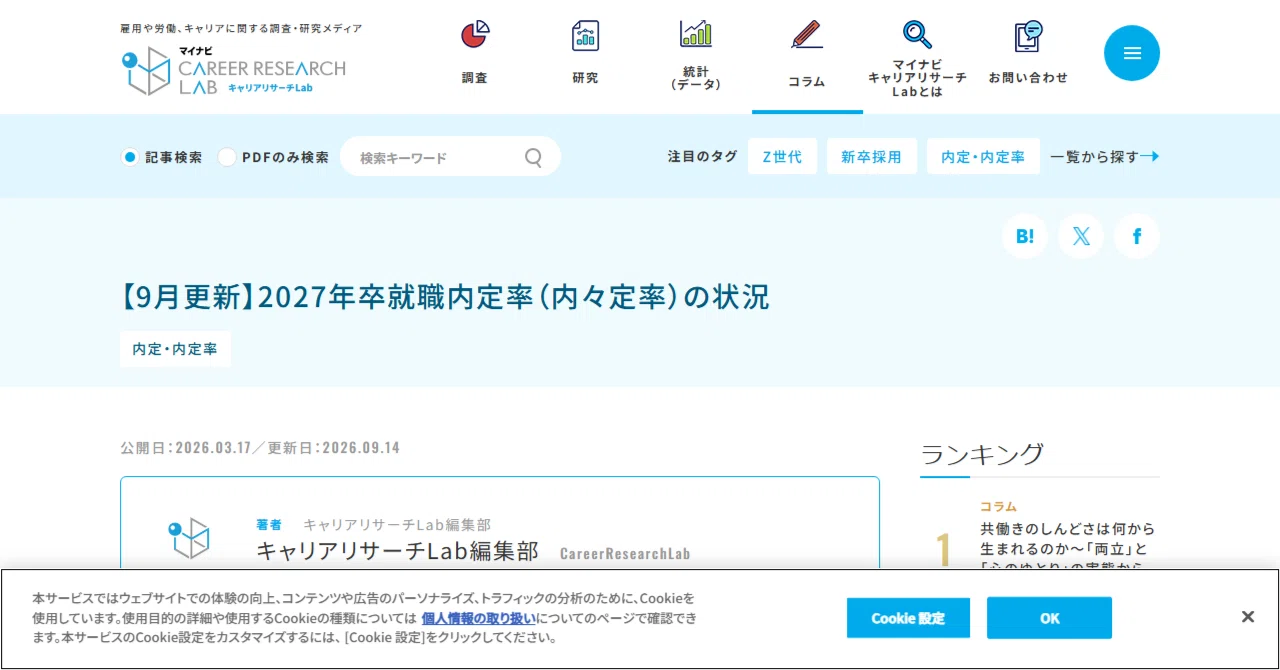Click author name キャリアリサーチLab編集部
This screenshot has width=1280, height=670.
click(397, 551)
